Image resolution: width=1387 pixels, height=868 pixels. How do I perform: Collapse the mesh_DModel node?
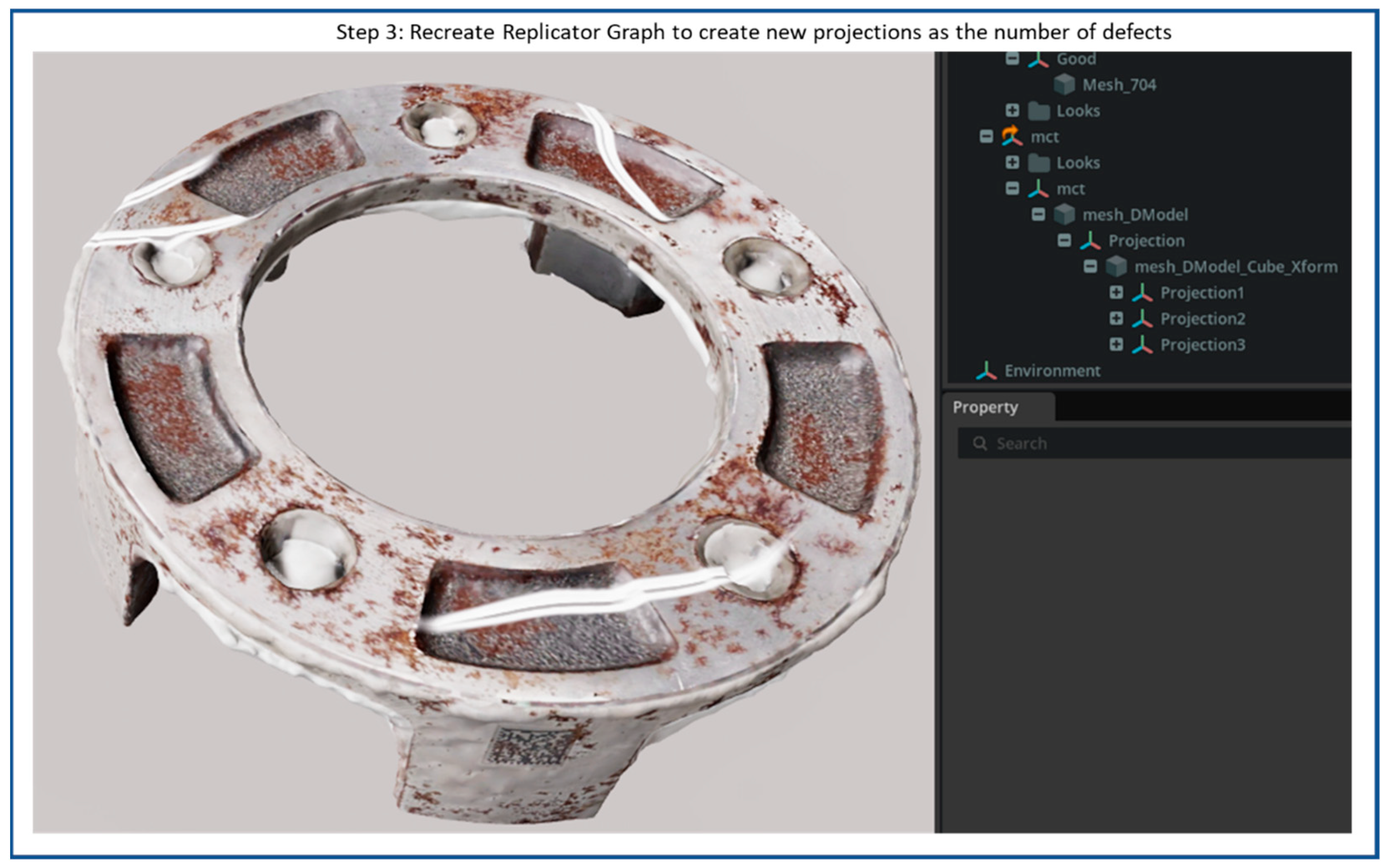1038,215
